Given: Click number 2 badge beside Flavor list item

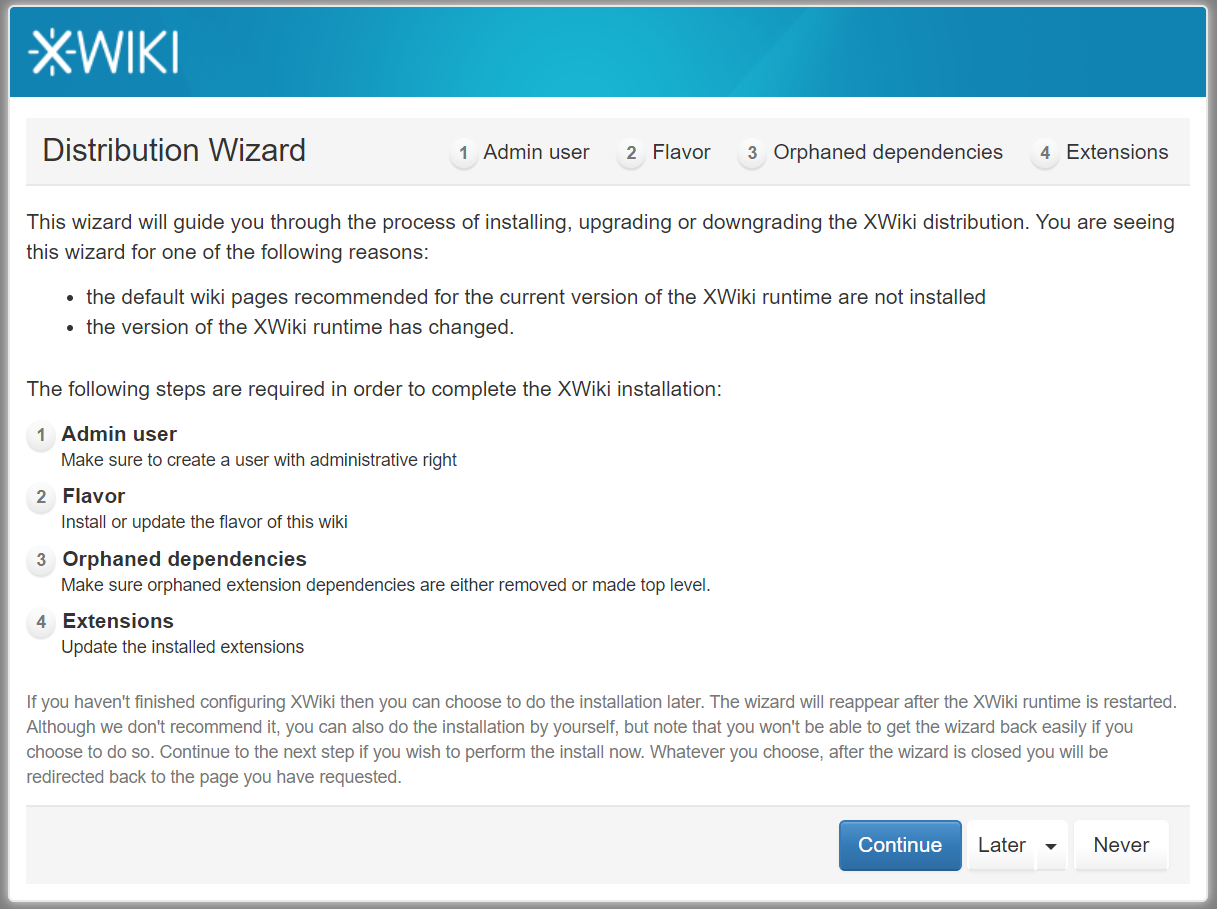Looking at the screenshot, I should (x=41, y=497).
